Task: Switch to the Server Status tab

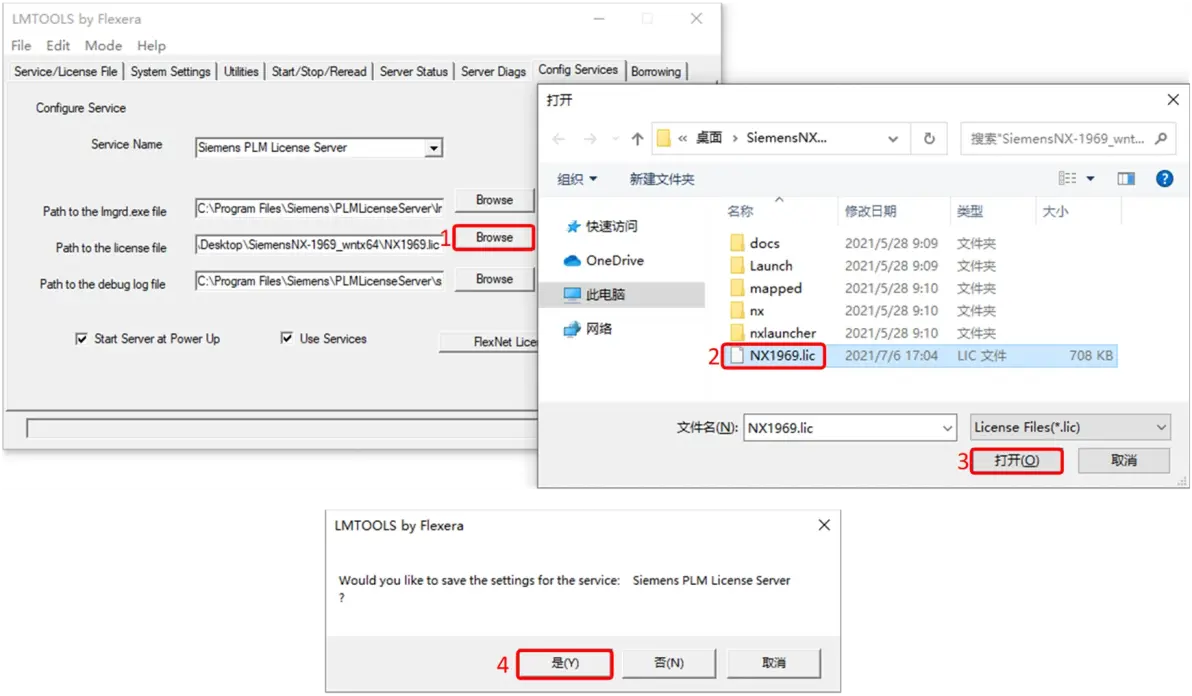Action: 414,71
